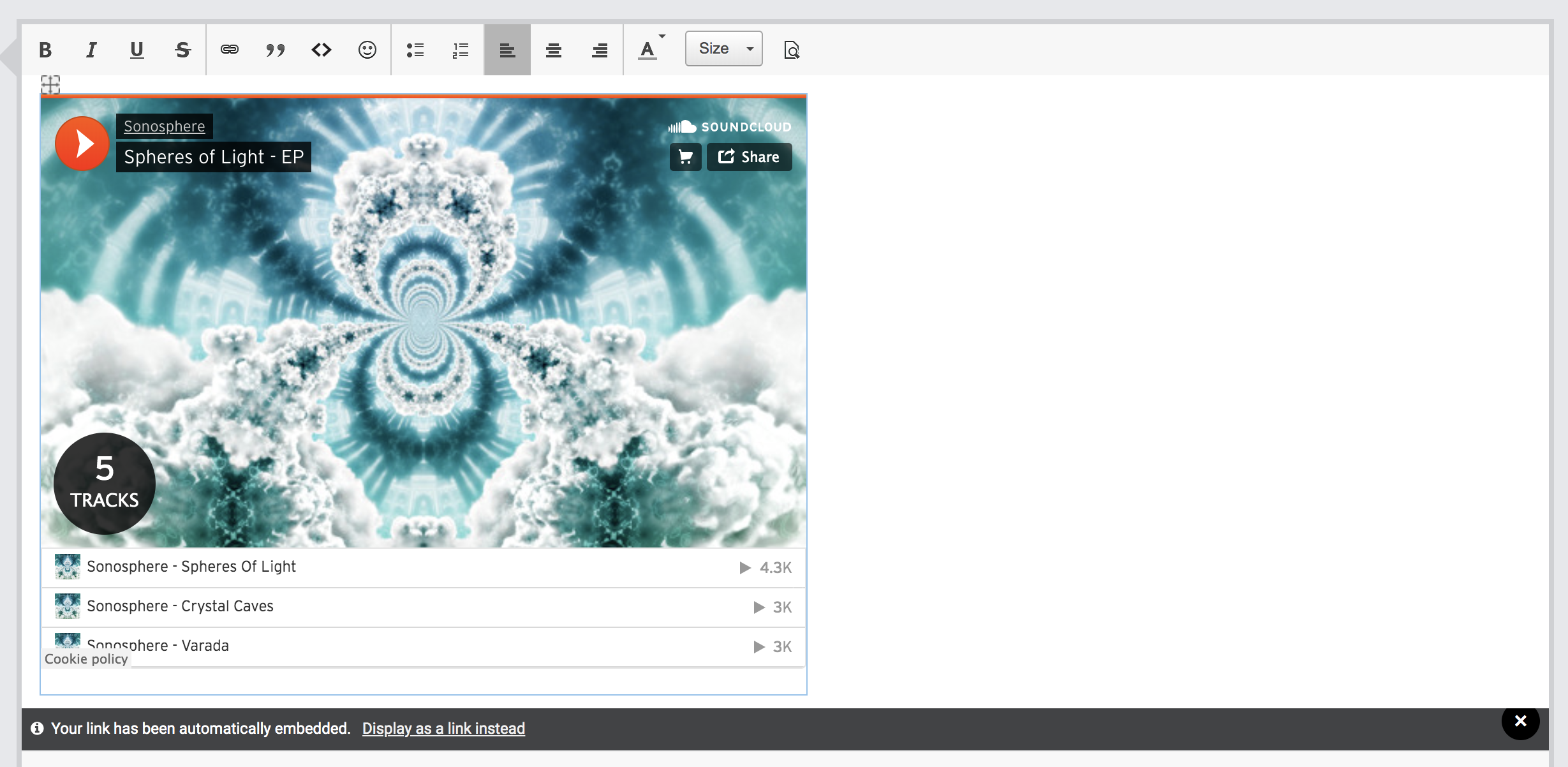Align text to the left
This screenshot has height=767, width=1568.
(x=507, y=50)
